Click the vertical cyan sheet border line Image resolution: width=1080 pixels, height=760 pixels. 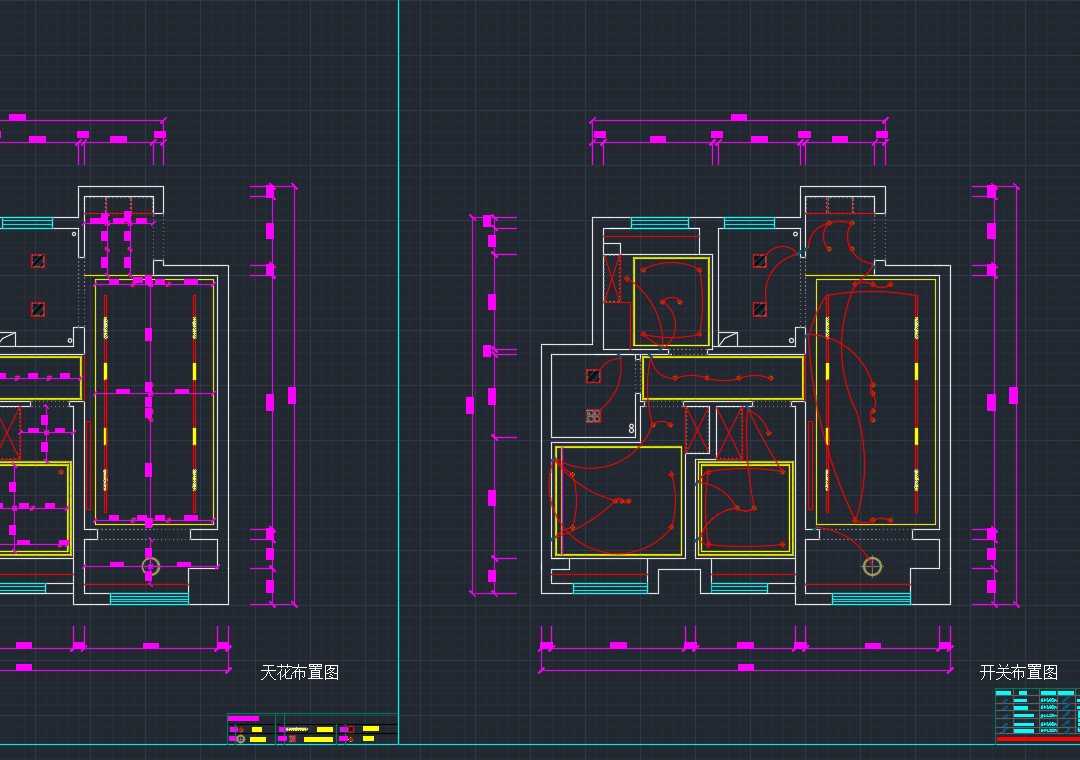coord(398,400)
